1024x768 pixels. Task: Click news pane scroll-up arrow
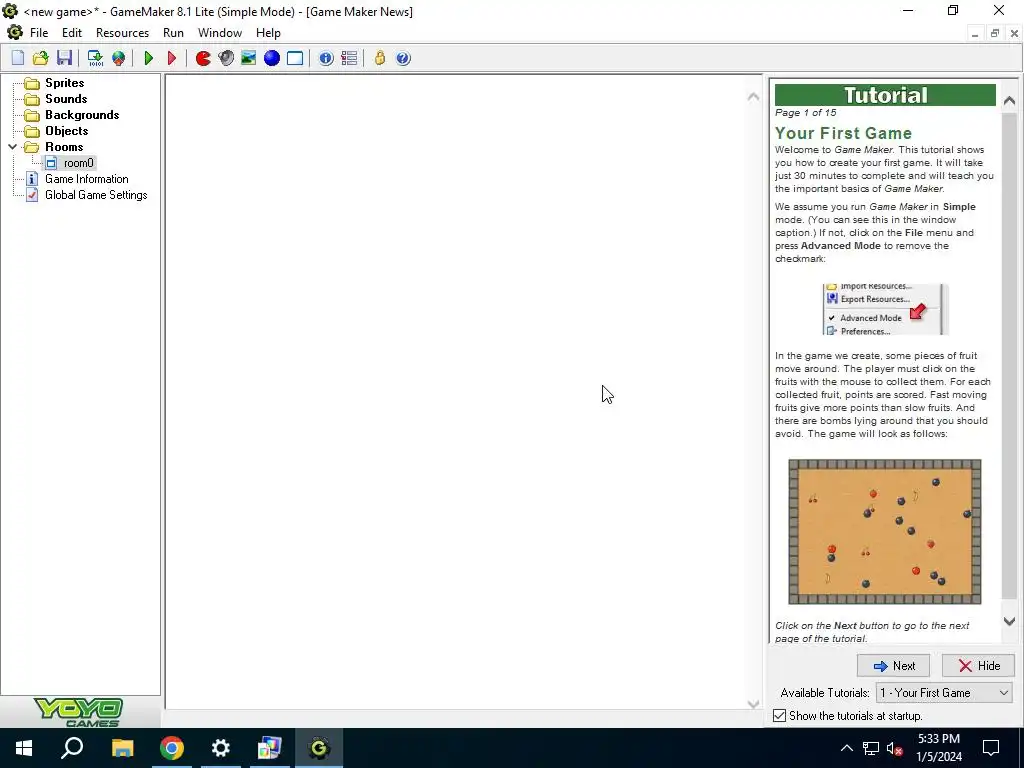pos(753,97)
